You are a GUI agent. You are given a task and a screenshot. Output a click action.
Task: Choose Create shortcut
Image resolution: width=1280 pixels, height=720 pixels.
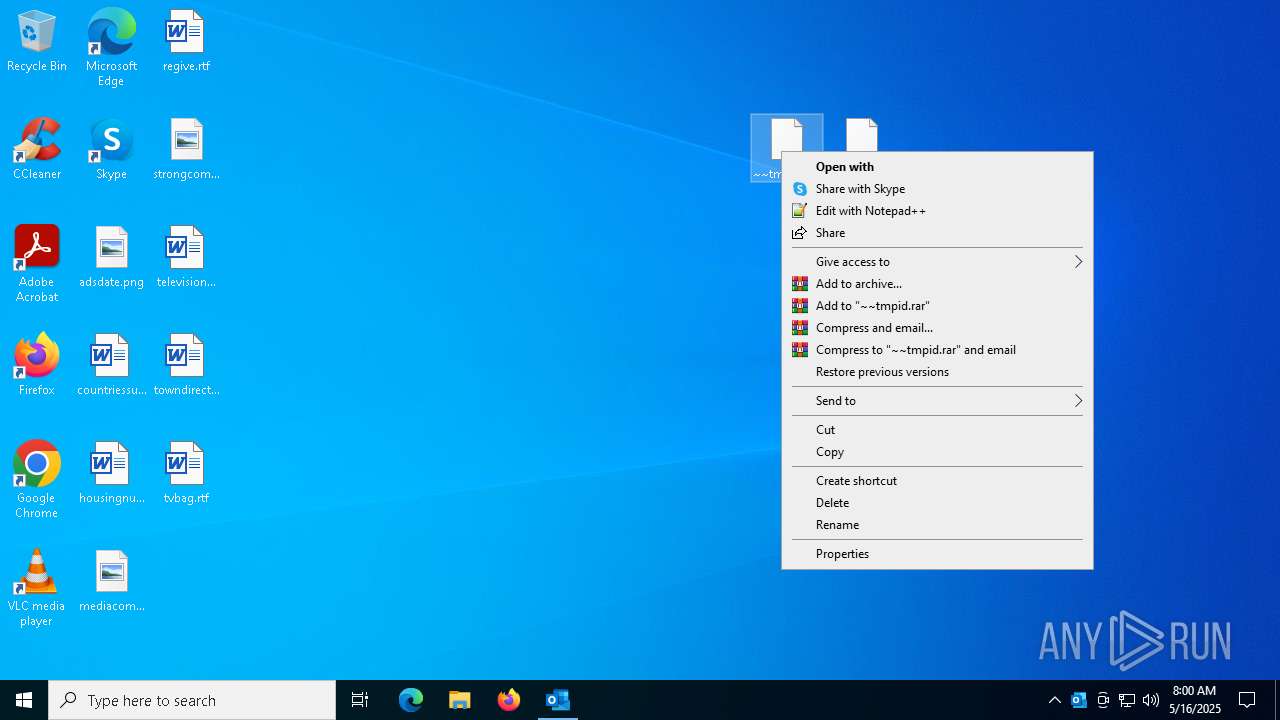click(937, 481)
